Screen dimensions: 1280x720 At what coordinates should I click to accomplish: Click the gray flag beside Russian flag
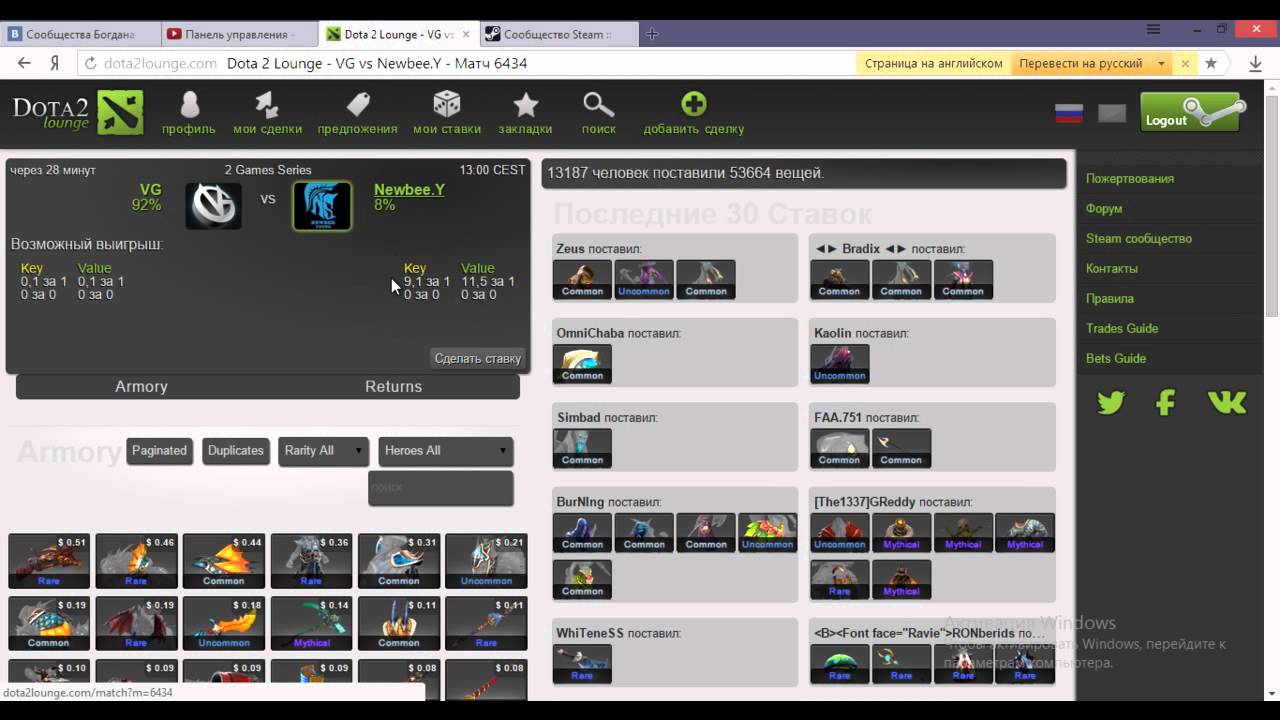tap(1112, 113)
